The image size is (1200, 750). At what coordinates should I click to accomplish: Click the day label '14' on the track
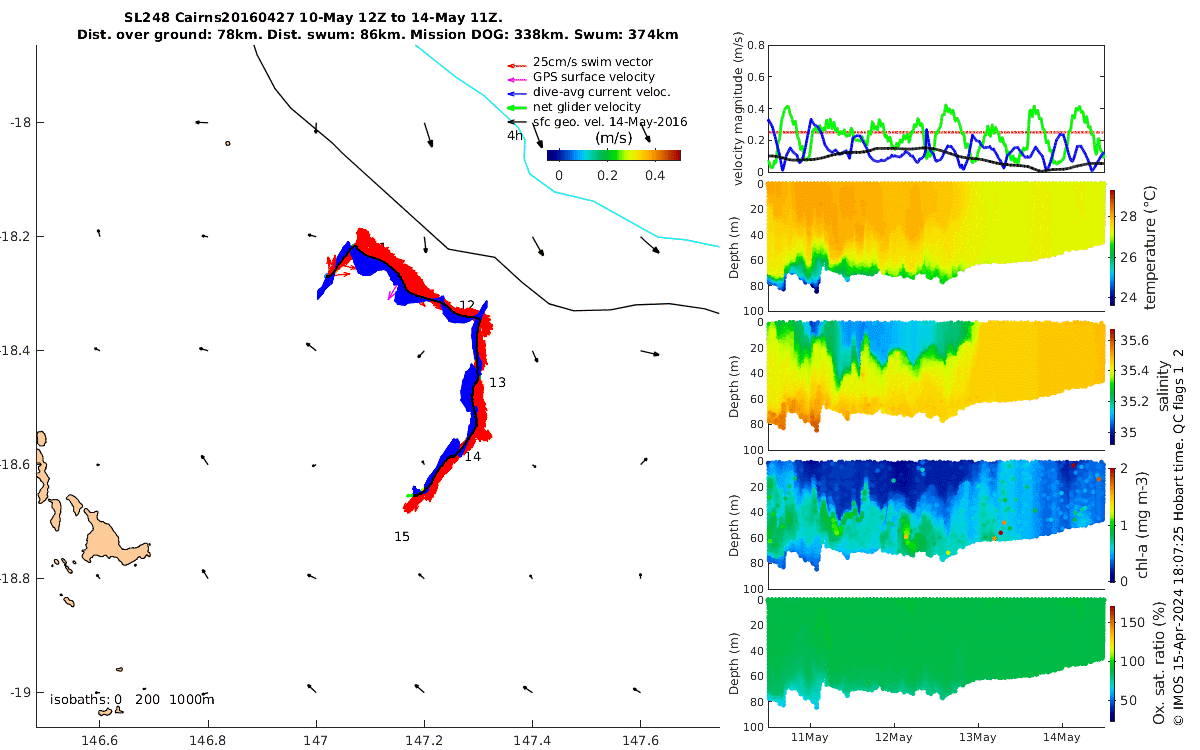[x=472, y=456]
